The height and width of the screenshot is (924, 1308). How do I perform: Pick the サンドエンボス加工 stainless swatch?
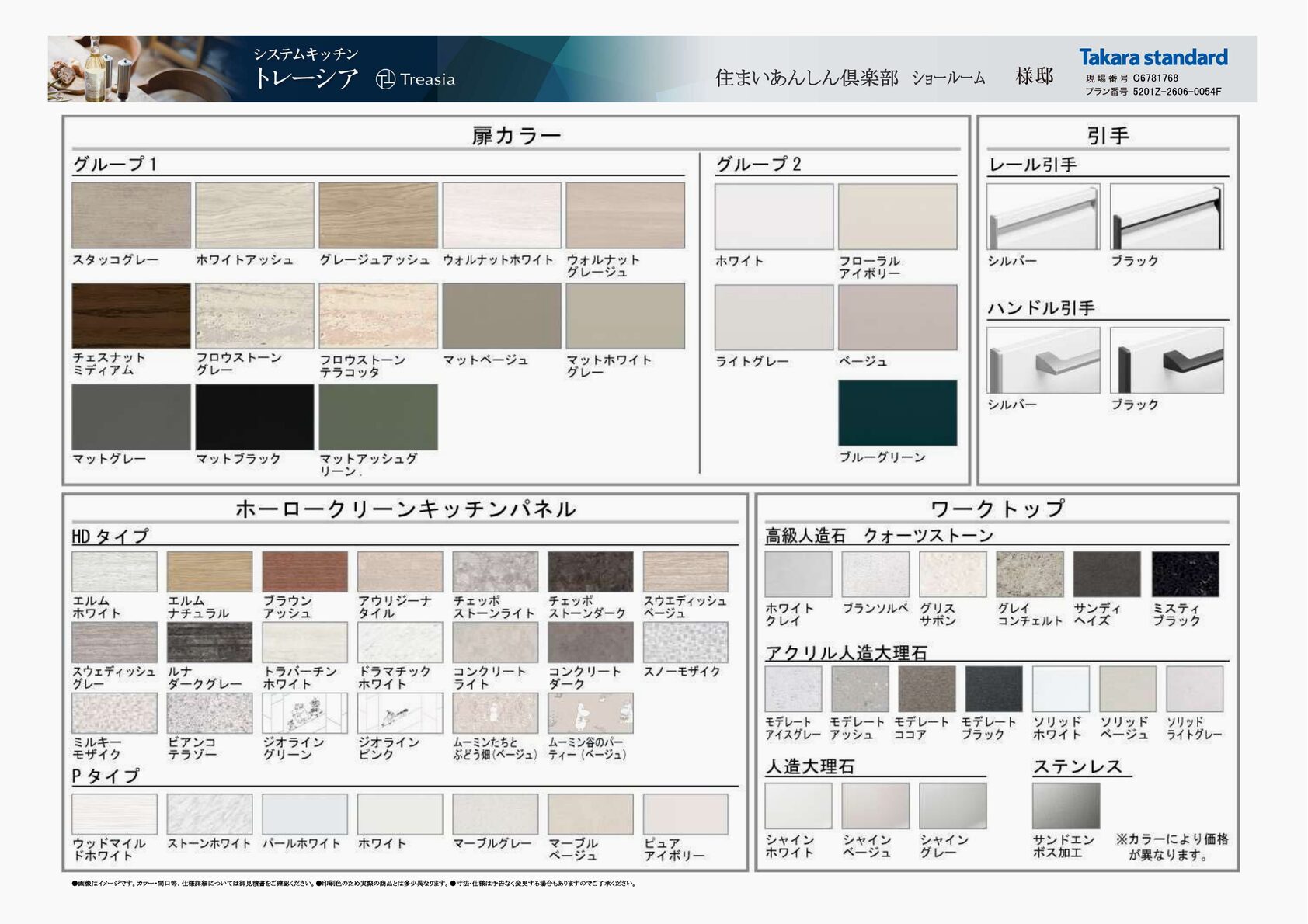tap(1066, 806)
